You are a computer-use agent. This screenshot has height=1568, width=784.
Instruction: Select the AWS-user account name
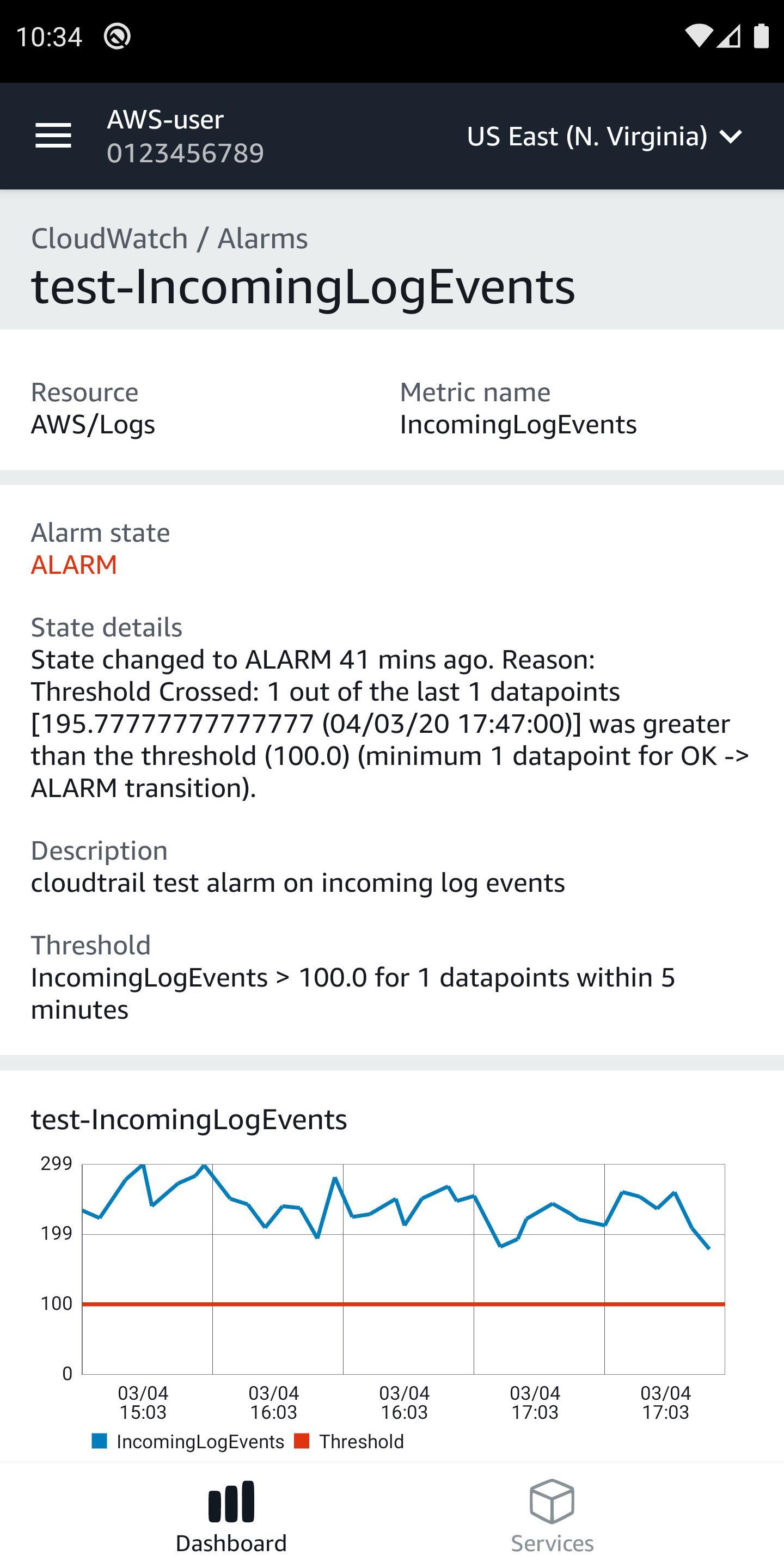[166, 119]
